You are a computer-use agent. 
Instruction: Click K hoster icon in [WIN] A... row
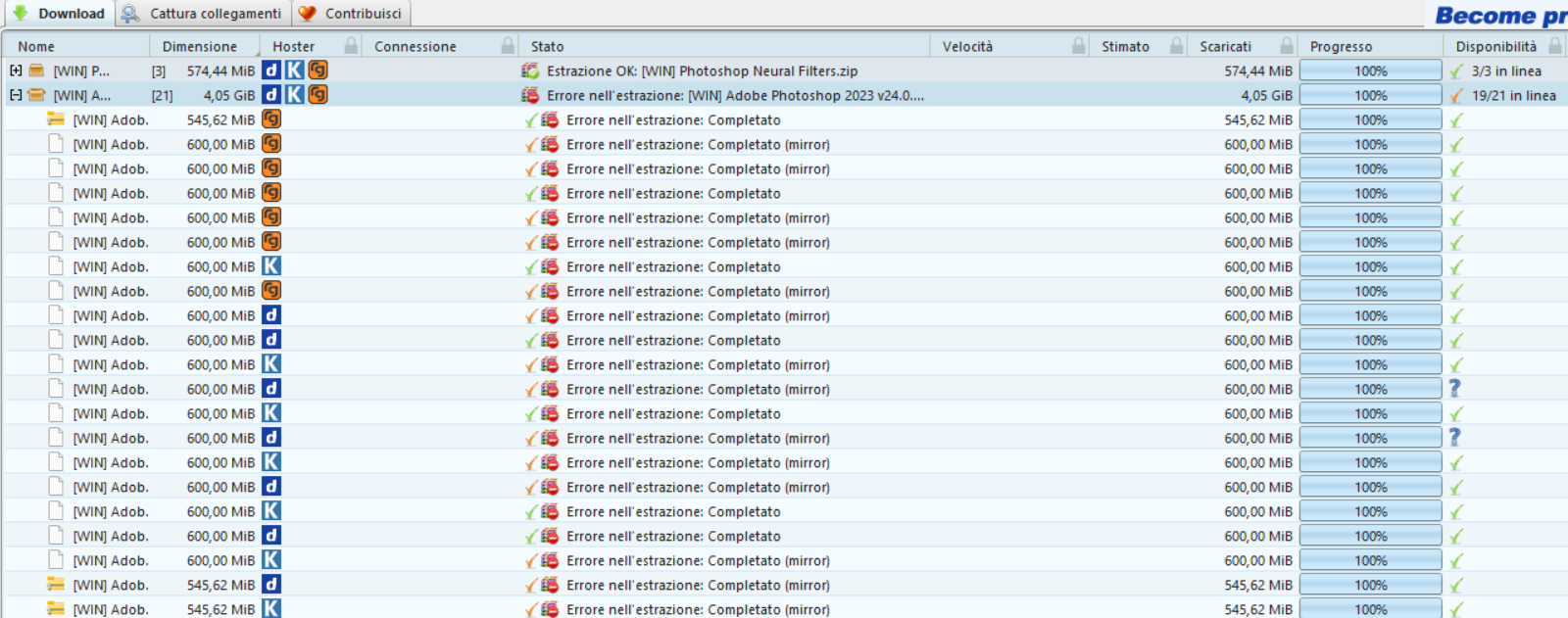[x=294, y=95]
